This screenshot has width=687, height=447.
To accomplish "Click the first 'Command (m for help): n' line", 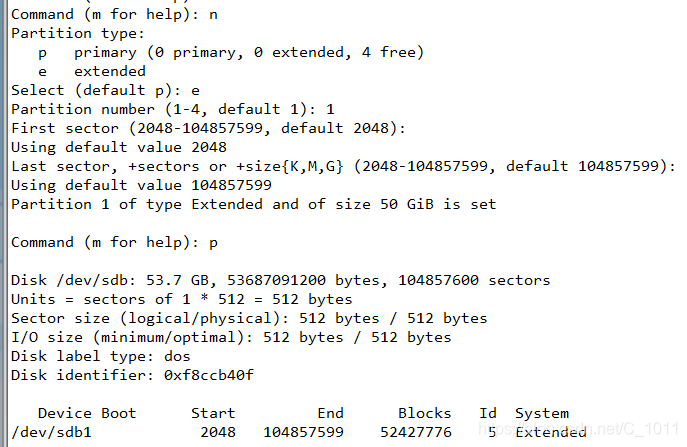I will pyautogui.click(x=114, y=14).
